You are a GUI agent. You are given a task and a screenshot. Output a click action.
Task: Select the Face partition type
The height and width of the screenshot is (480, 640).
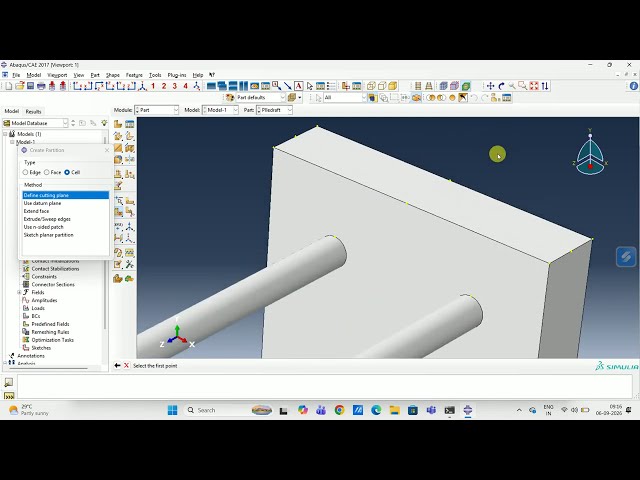pyautogui.click(x=47, y=172)
